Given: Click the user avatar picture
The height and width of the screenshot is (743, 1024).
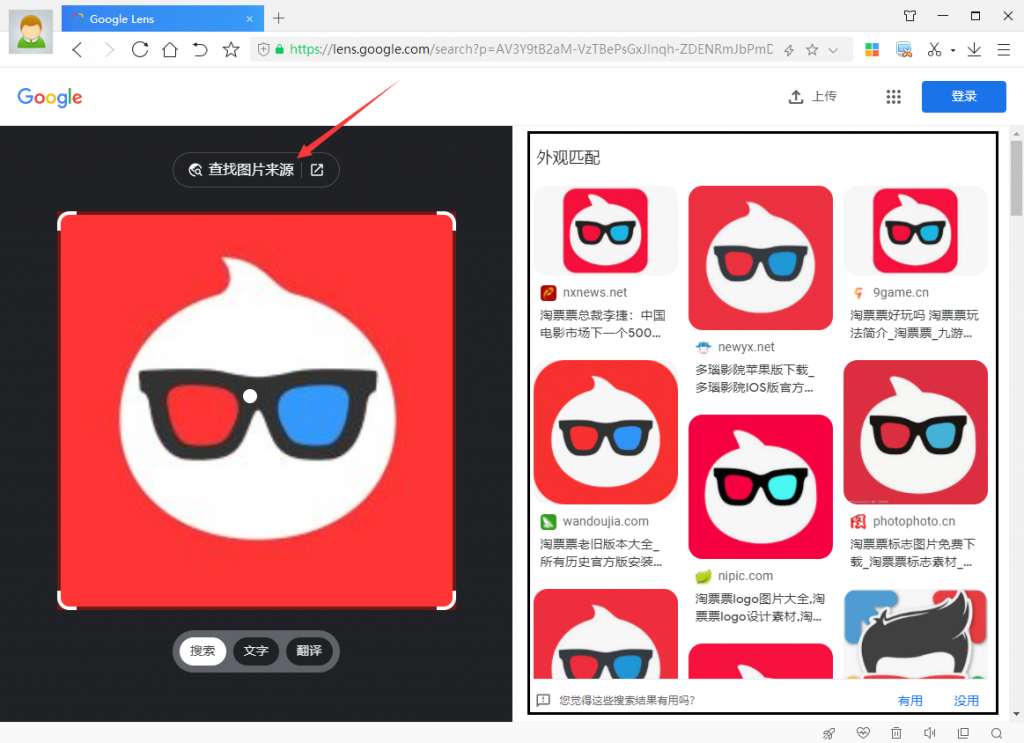Looking at the screenshot, I should tap(31, 31).
